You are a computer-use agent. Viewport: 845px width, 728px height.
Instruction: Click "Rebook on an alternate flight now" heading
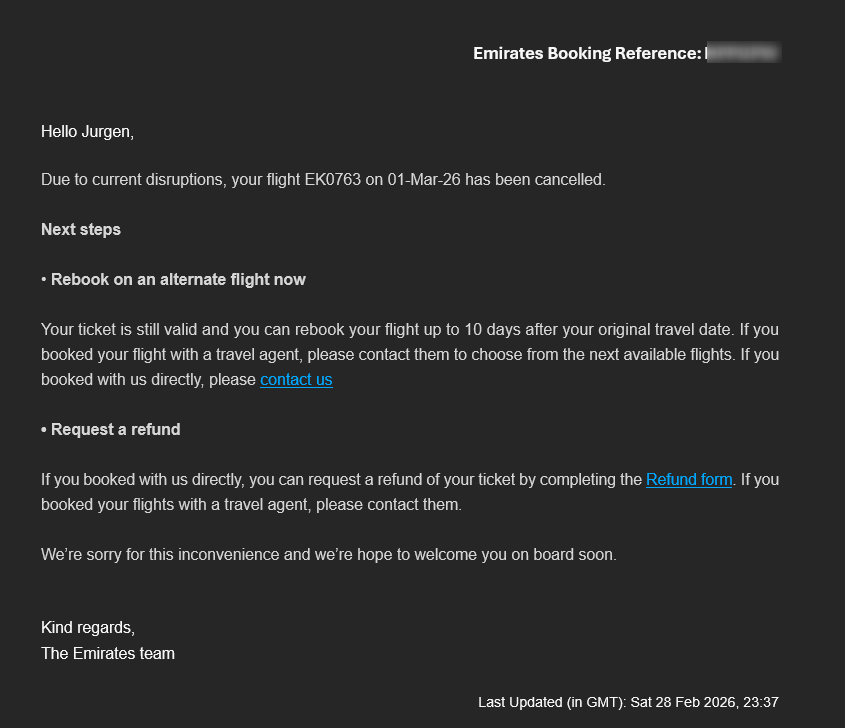pos(178,280)
